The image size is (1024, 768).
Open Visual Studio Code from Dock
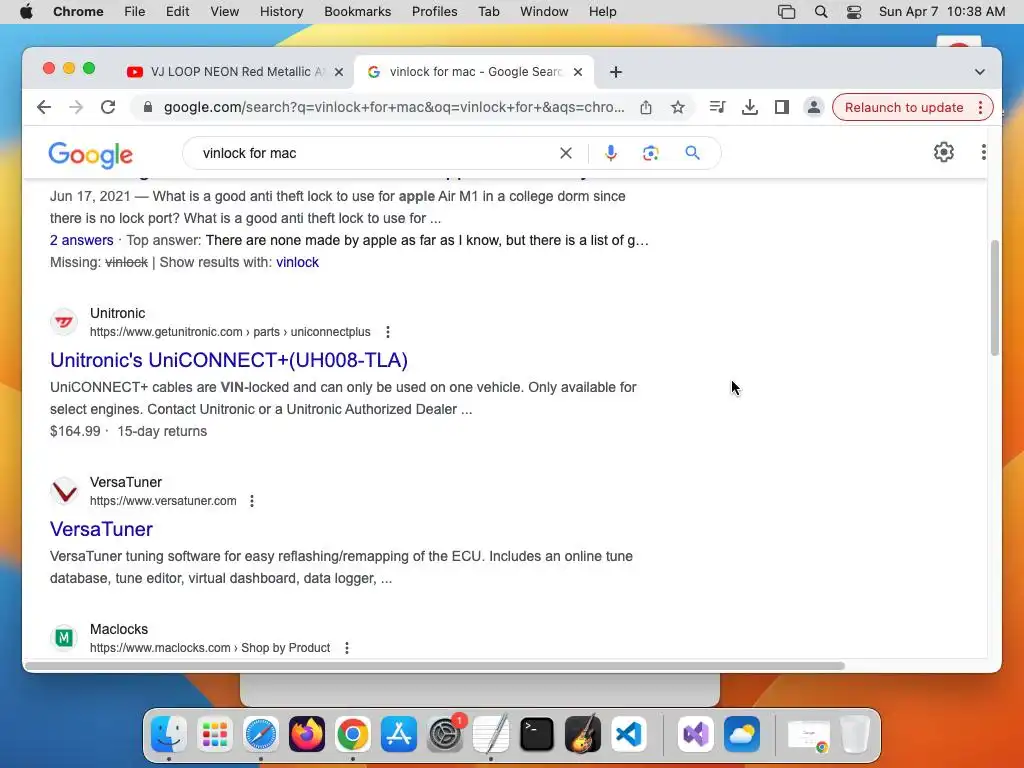tap(629, 734)
